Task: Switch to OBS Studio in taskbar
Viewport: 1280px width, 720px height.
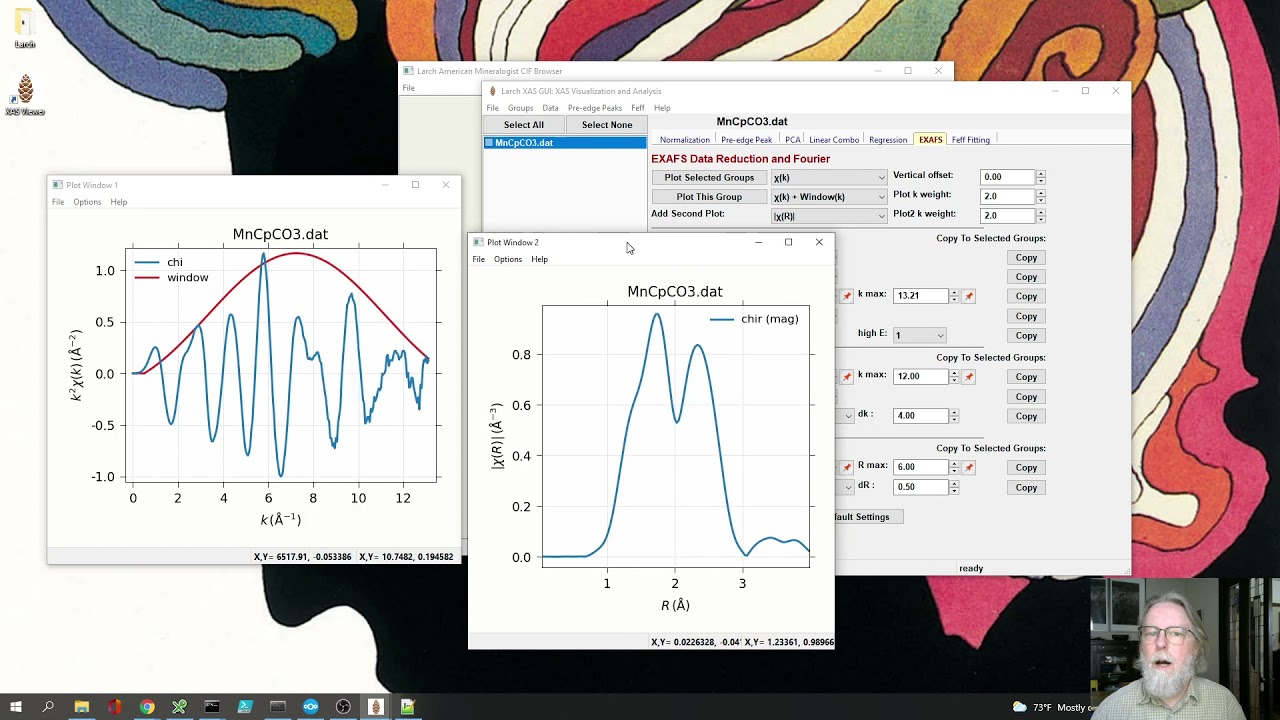Action: click(x=343, y=707)
